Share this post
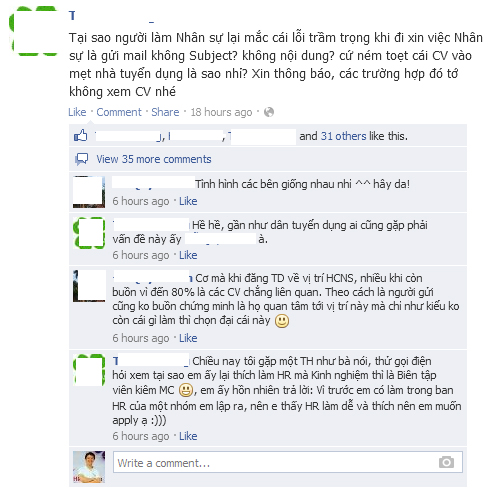 click(x=165, y=112)
